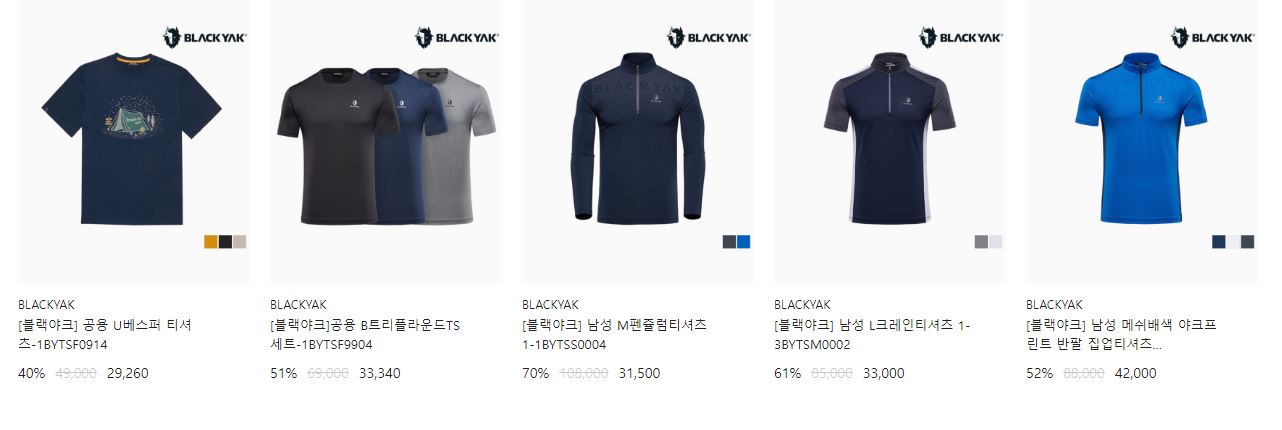Screen dimensions: 1282x430
Task: Click the BLACKYAK logo on the camping tent tee
Action: click(x=205, y=37)
